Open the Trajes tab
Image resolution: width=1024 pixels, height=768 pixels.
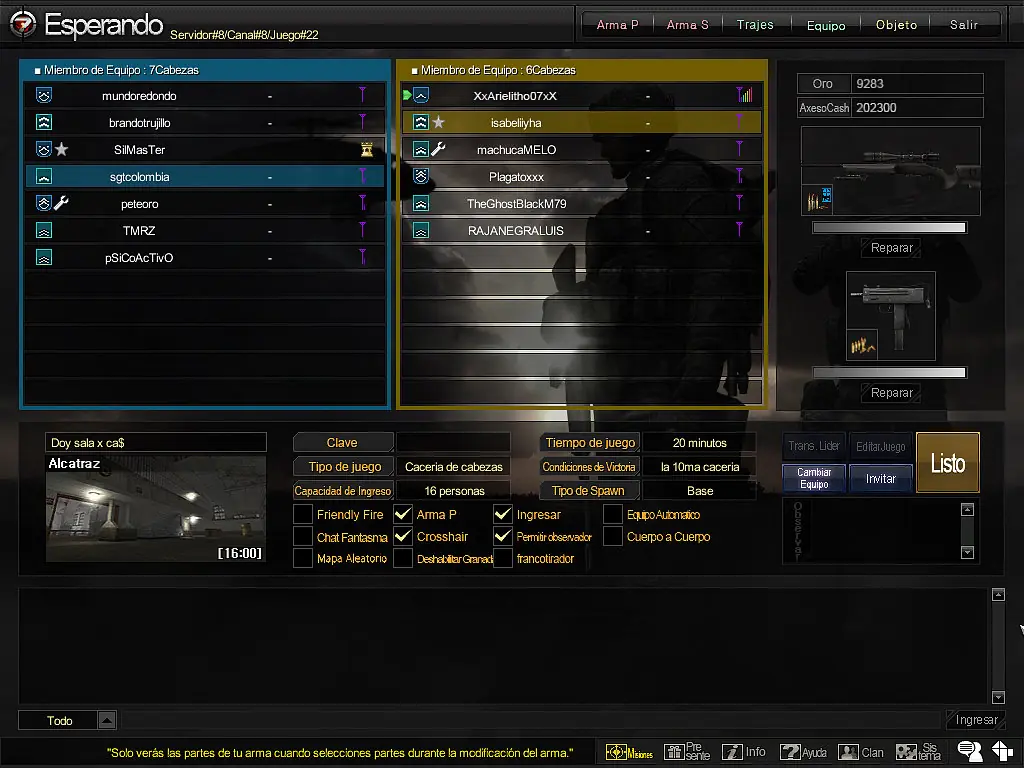(x=755, y=25)
